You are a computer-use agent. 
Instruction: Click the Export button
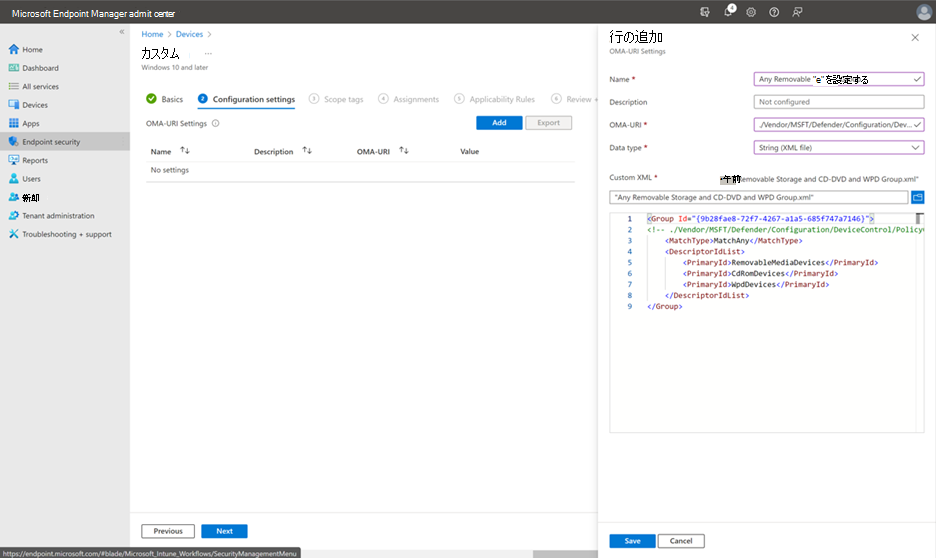point(548,123)
